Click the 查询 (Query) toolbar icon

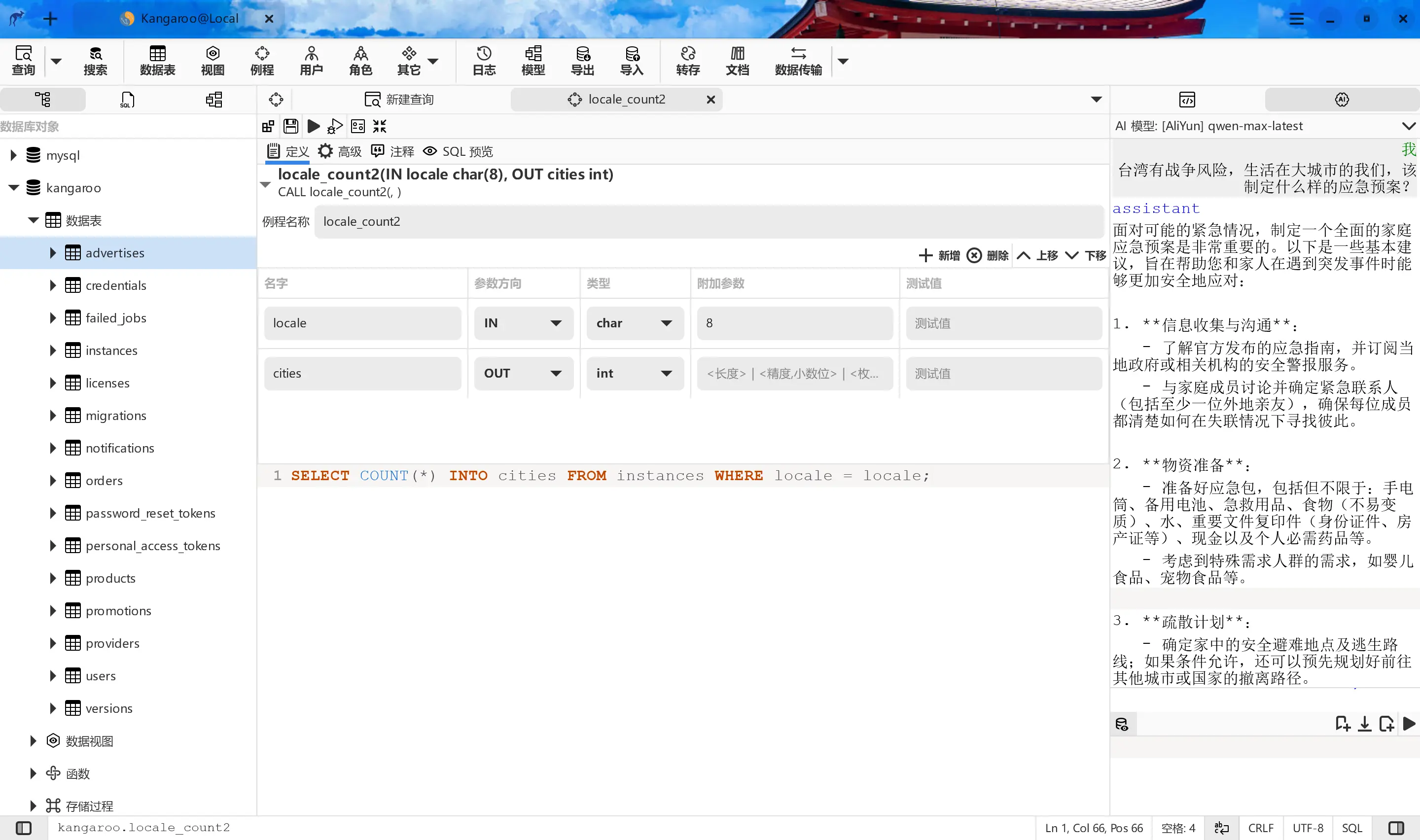(x=23, y=60)
